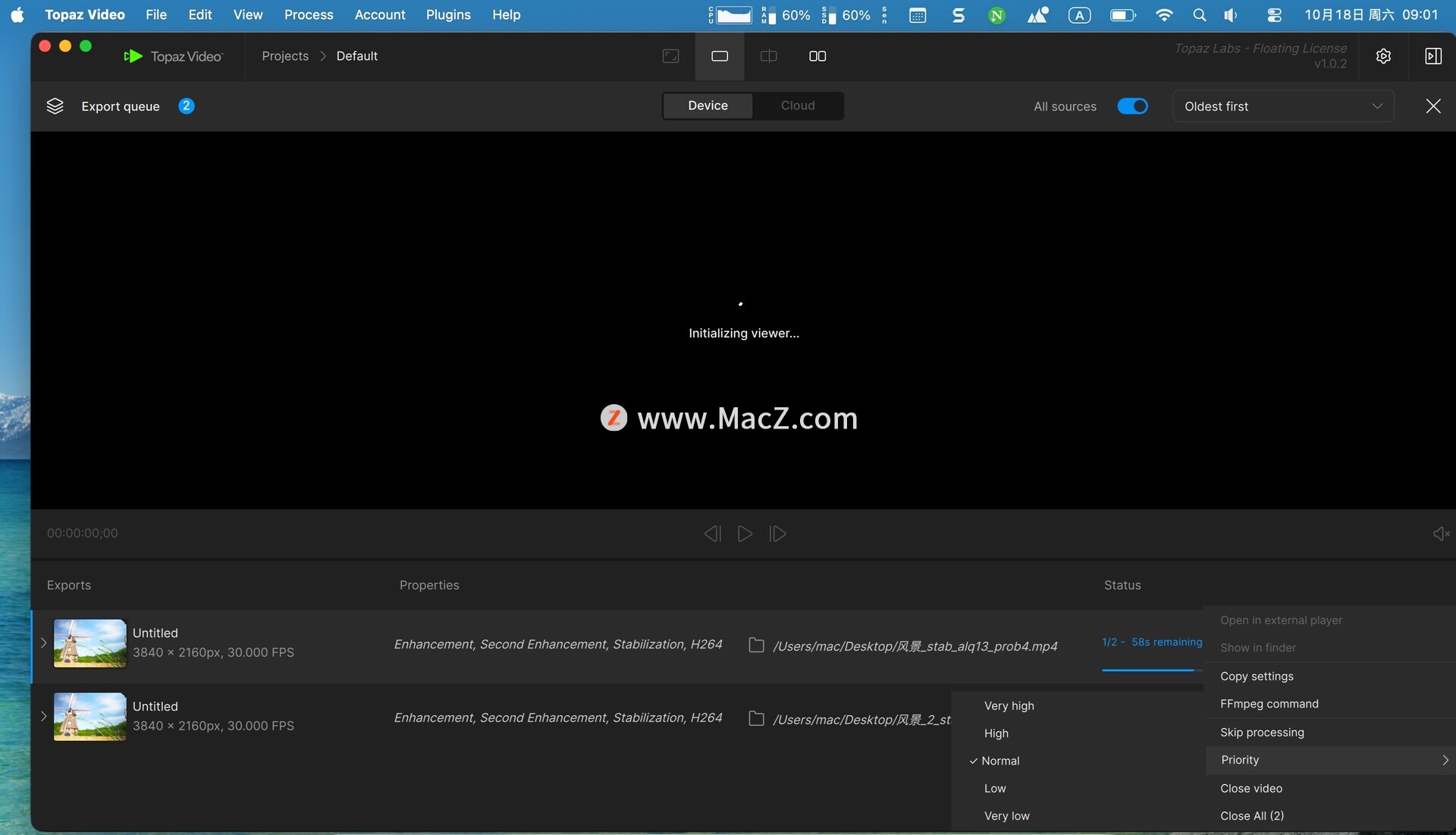Toggle the All sources switch
This screenshot has height=835, width=1456.
[1132, 106]
